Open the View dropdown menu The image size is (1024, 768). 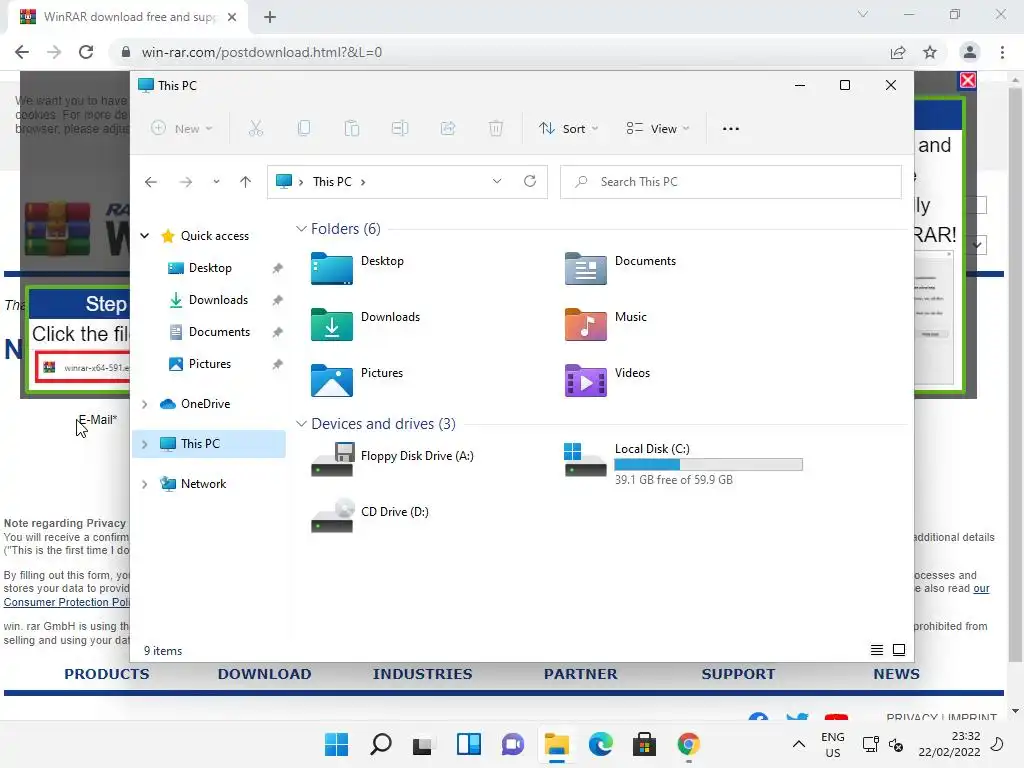[x=658, y=129]
